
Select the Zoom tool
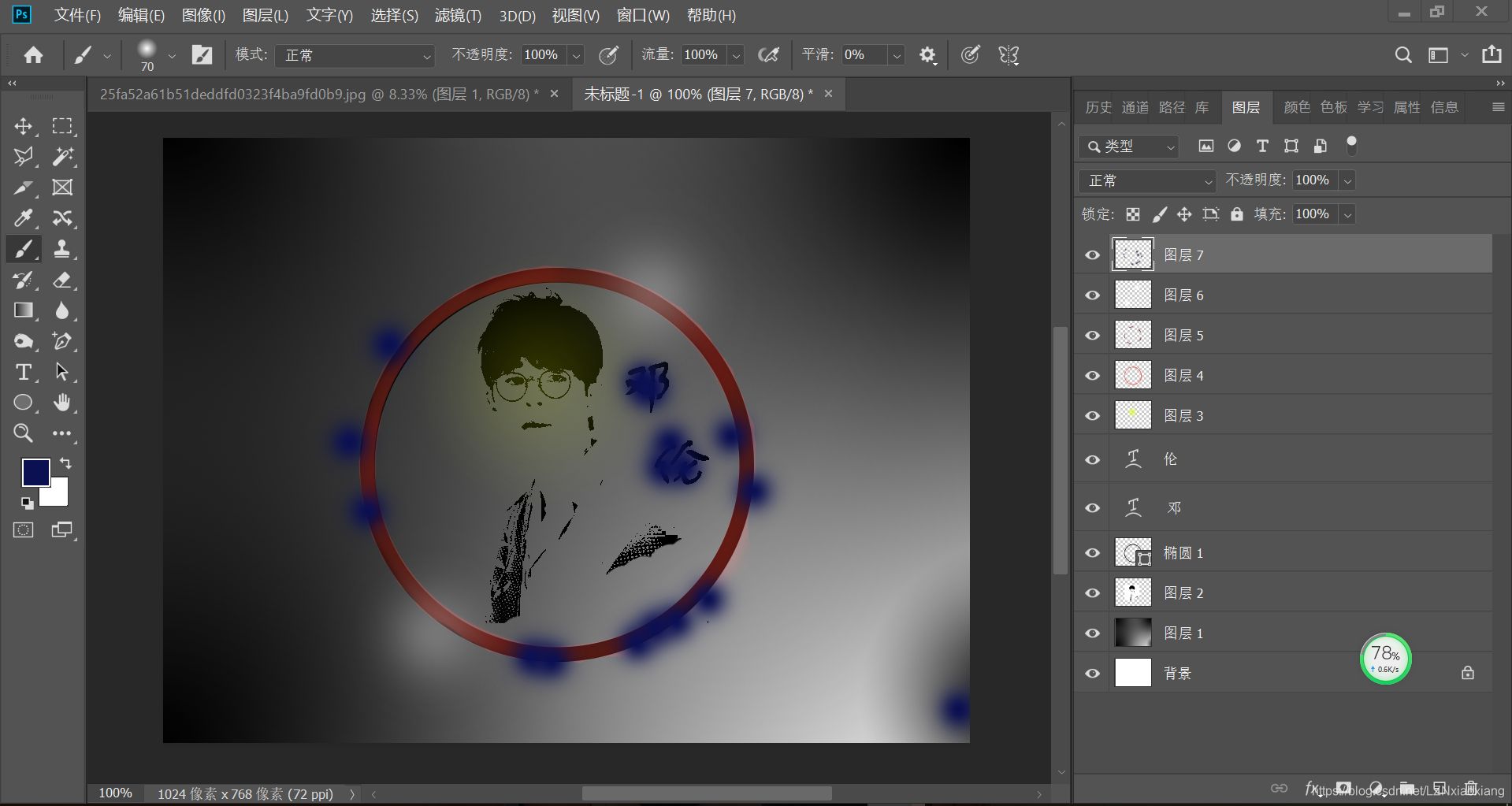(x=23, y=433)
